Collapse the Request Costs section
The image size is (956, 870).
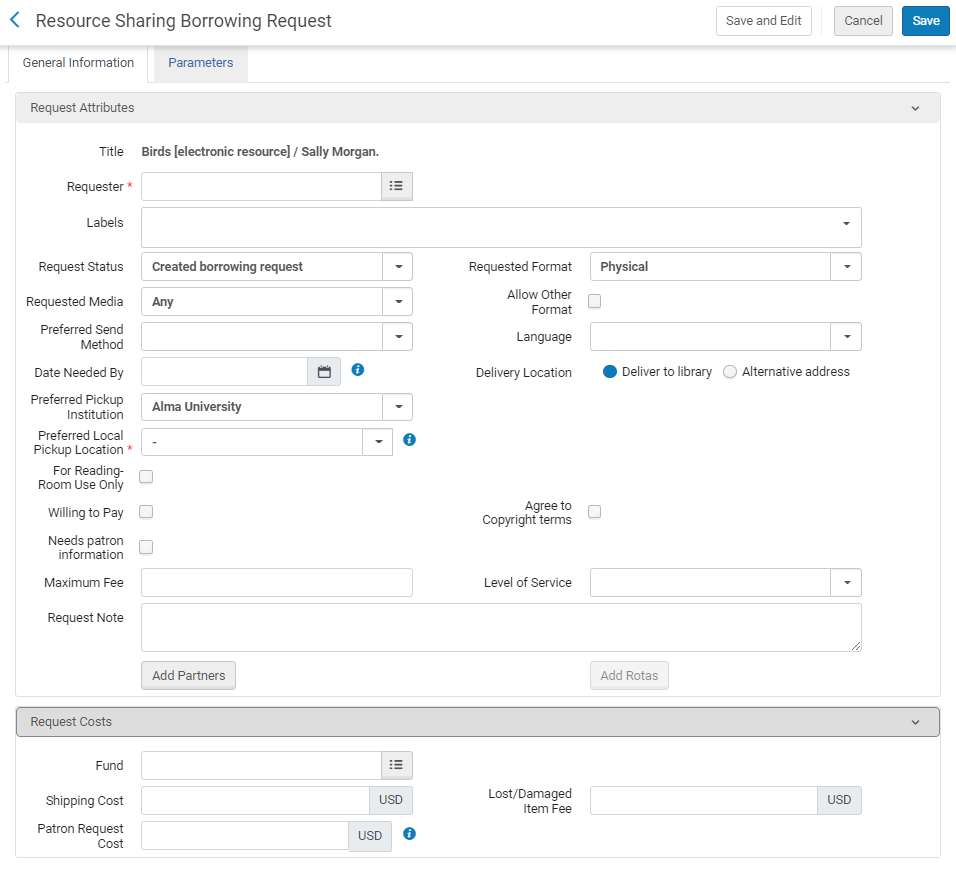915,722
